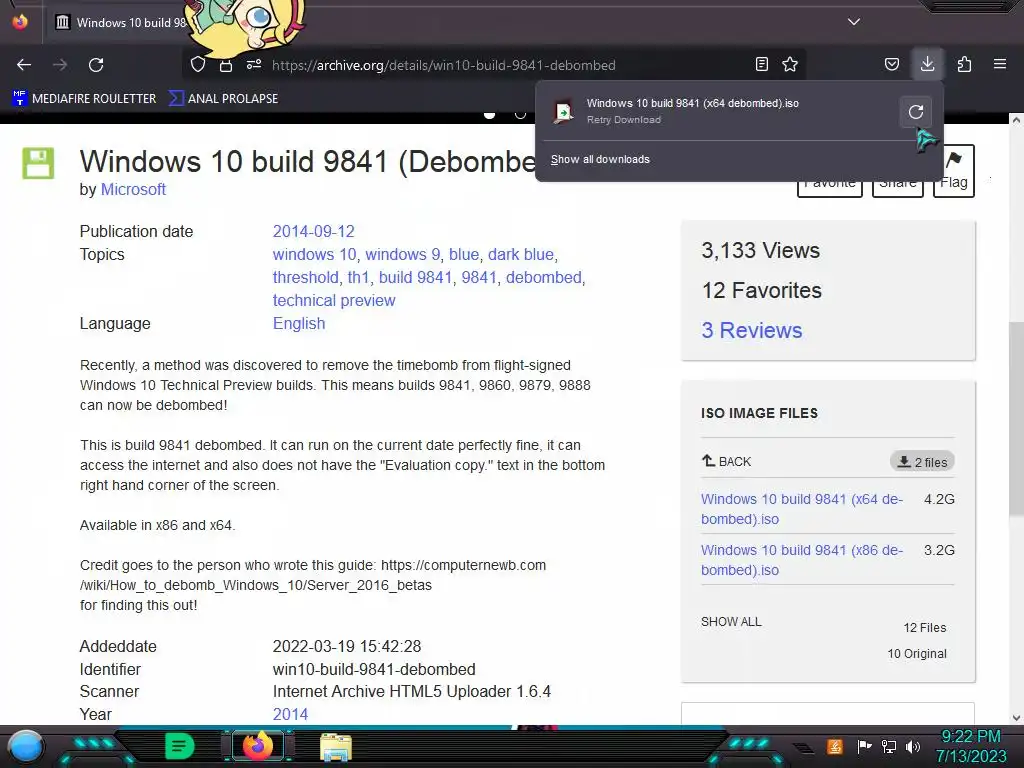The height and width of the screenshot is (768, 1024).
Task: Open the dark blue topic link
Action: coord(520,255)
